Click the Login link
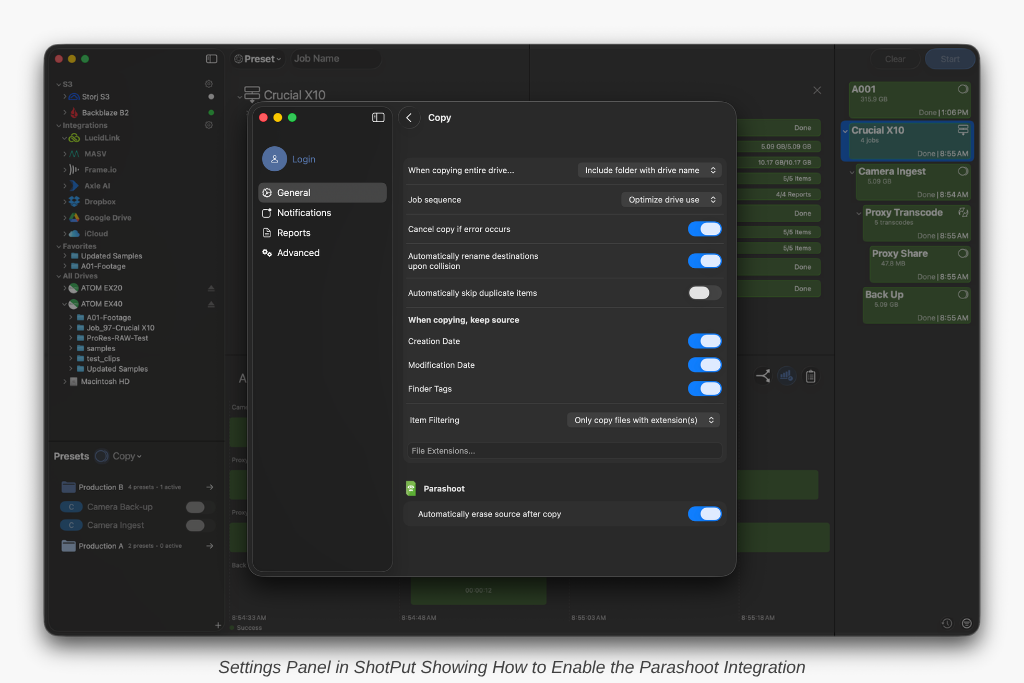The height and width of the screenshot is (683, 1024). 304,159
